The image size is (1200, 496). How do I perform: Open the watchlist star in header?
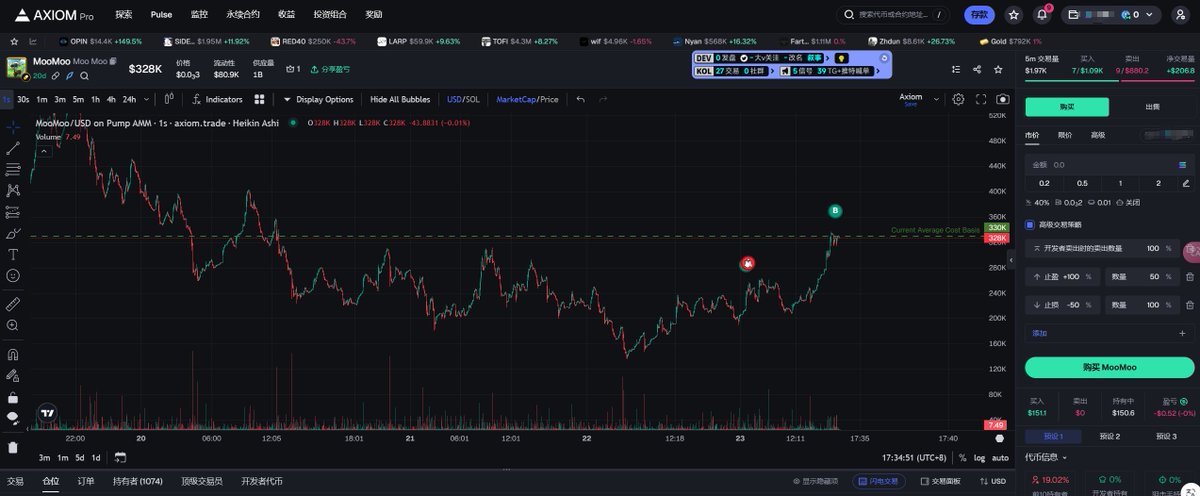[x=1014, y=15]
